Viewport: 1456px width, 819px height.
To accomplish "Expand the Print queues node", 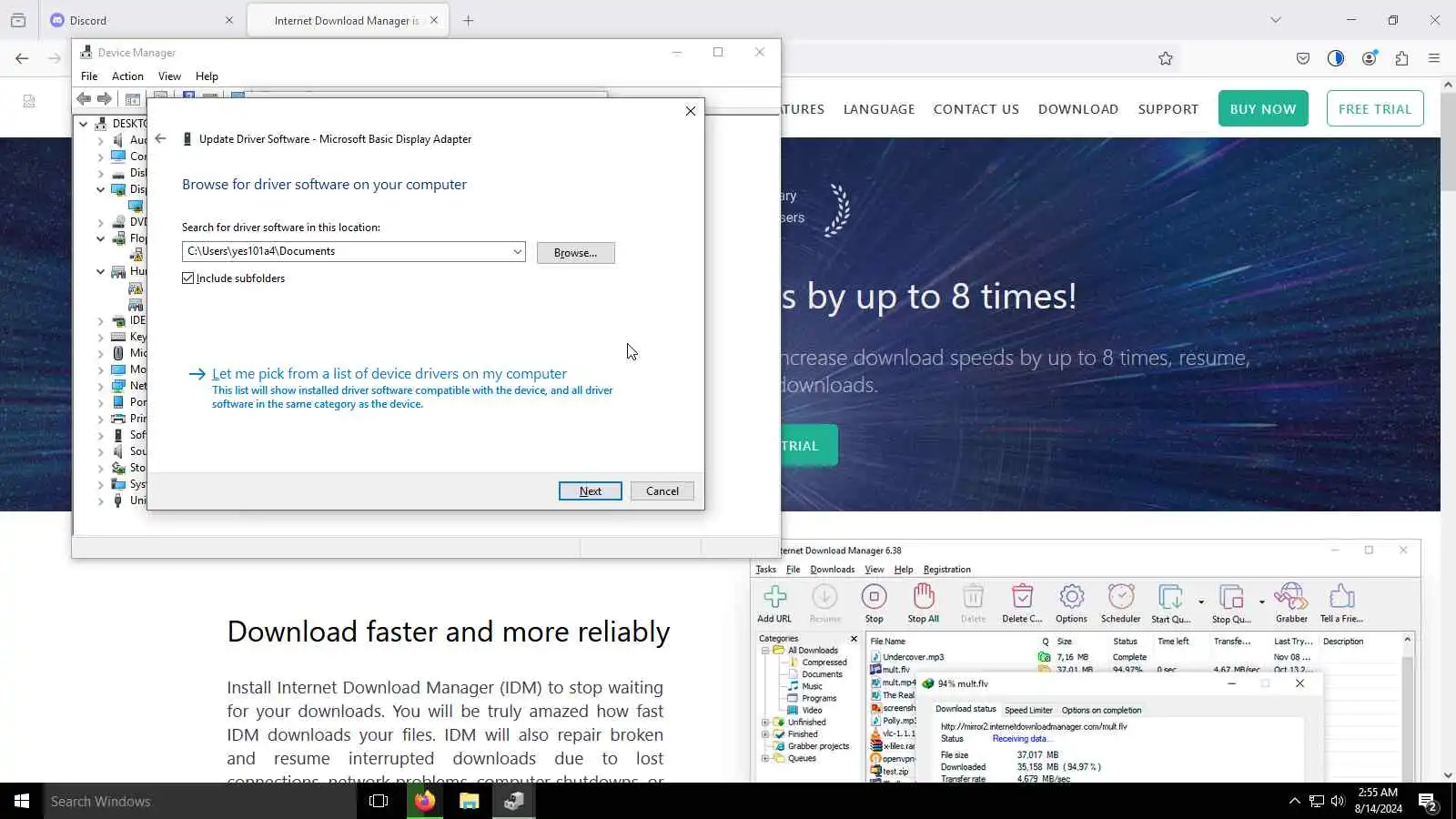I will [x=100, y=419].
